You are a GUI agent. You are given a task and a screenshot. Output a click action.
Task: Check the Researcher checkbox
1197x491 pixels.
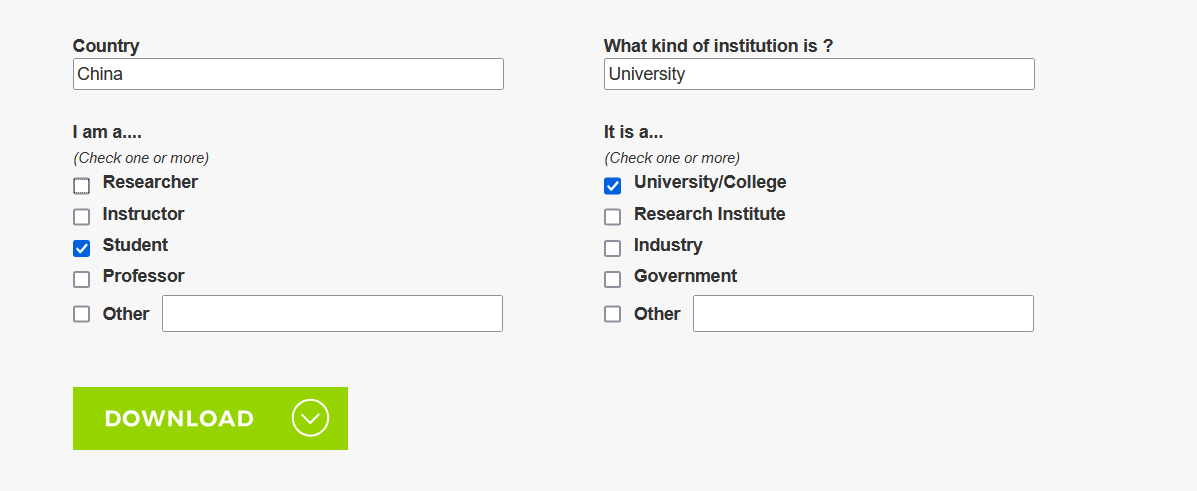(82, 186)
